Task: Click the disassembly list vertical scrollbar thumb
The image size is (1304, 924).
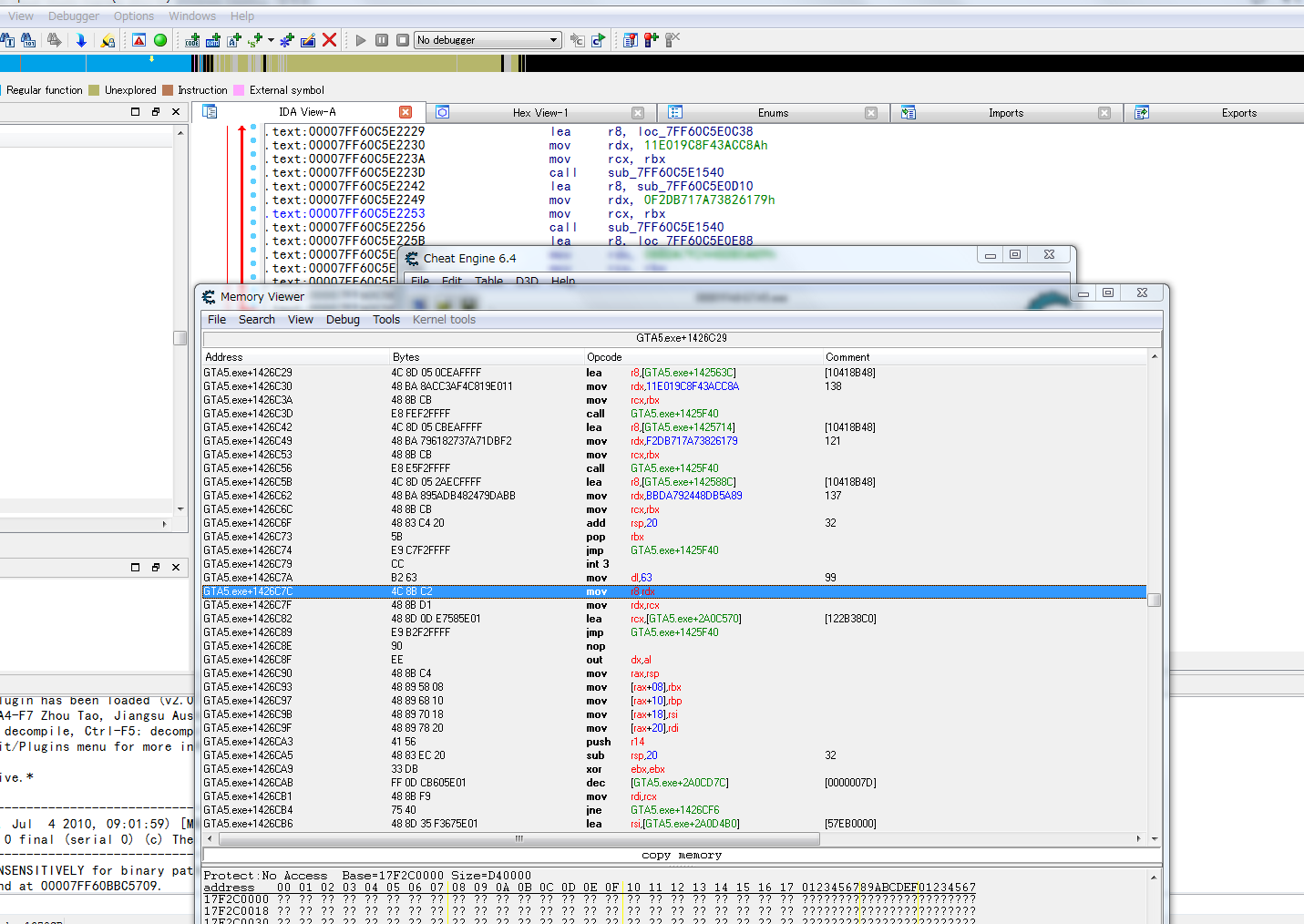Action: (x=1154, y=600)
